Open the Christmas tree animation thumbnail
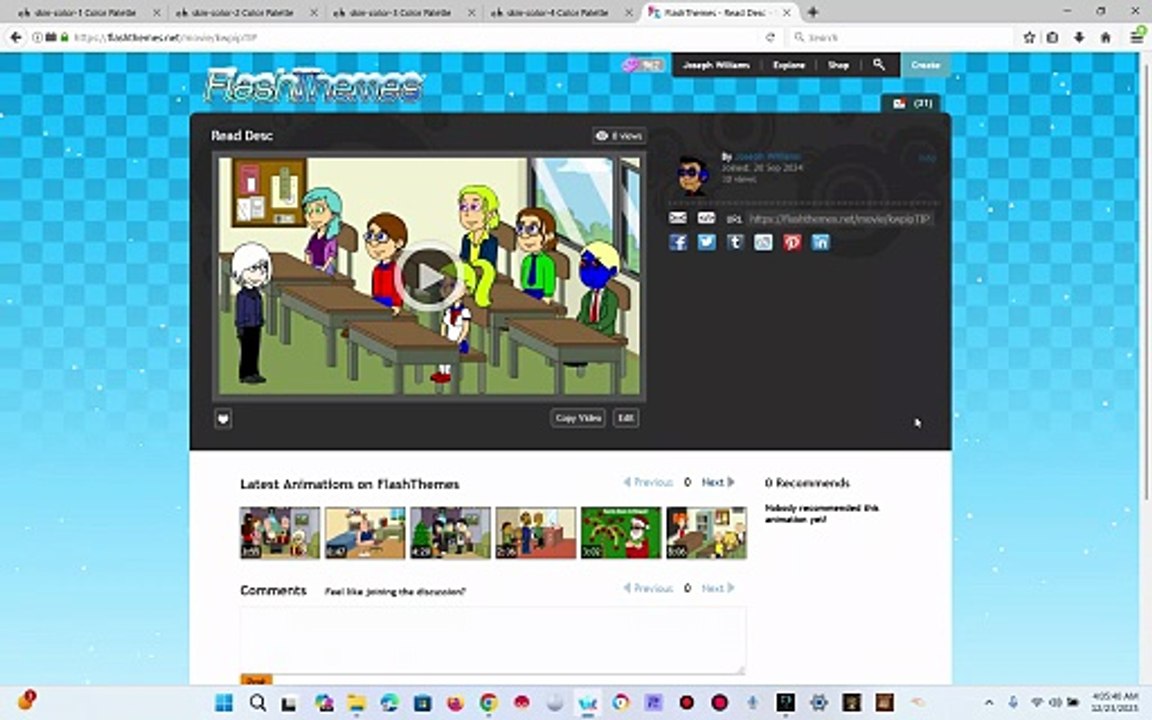 (x=450, y=533)
